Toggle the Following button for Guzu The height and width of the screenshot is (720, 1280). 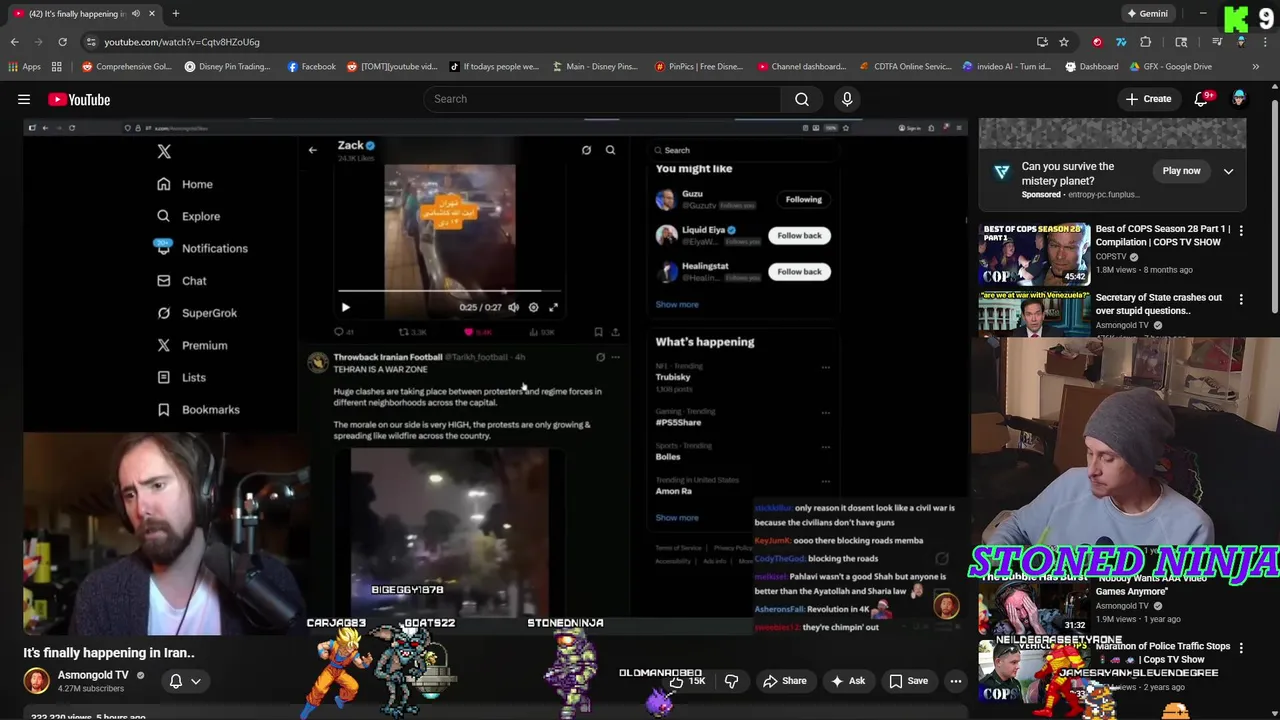click(803, 199)
